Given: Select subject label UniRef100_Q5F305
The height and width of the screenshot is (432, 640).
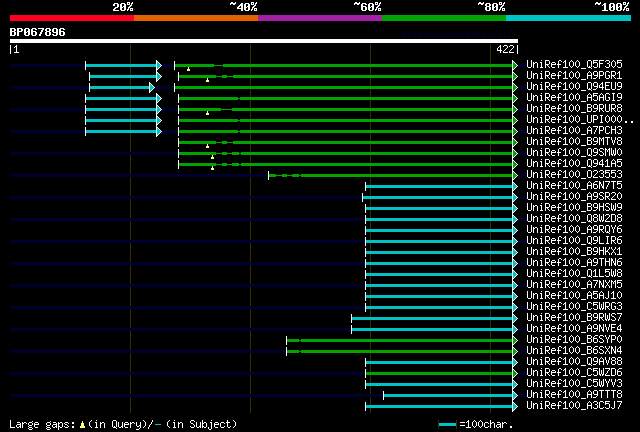Looking at the screenshot, I should click(x=574, y=64).
